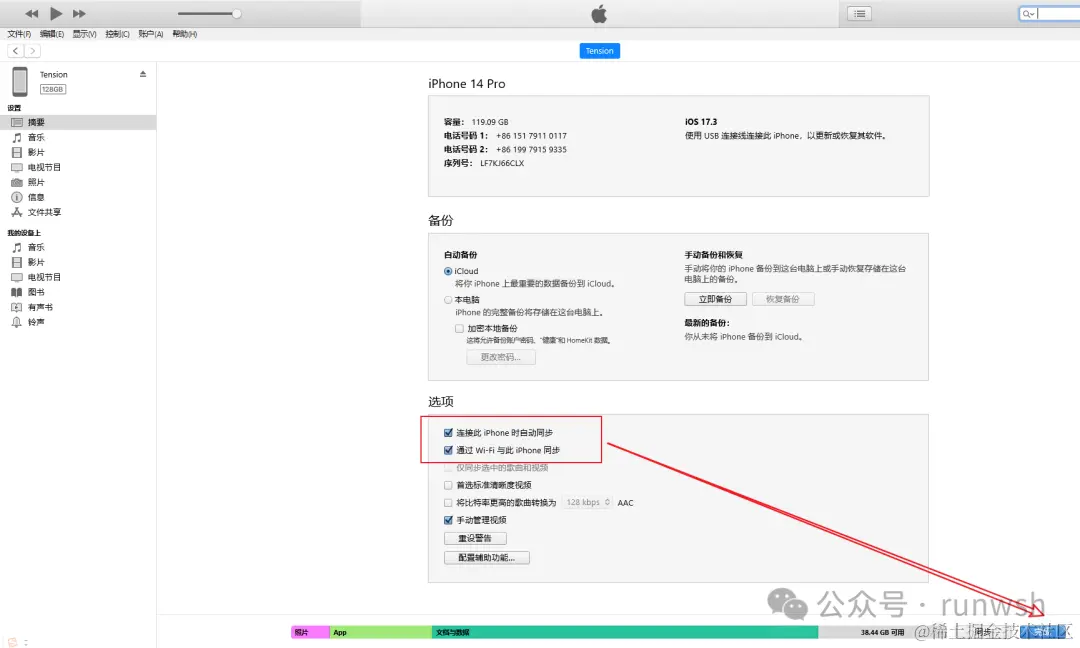Image resolution: width=1080 pixels, height=648 pixels.
Task: Click the fast-forward button
Action: pyautogui.click(x=79, y=14)
